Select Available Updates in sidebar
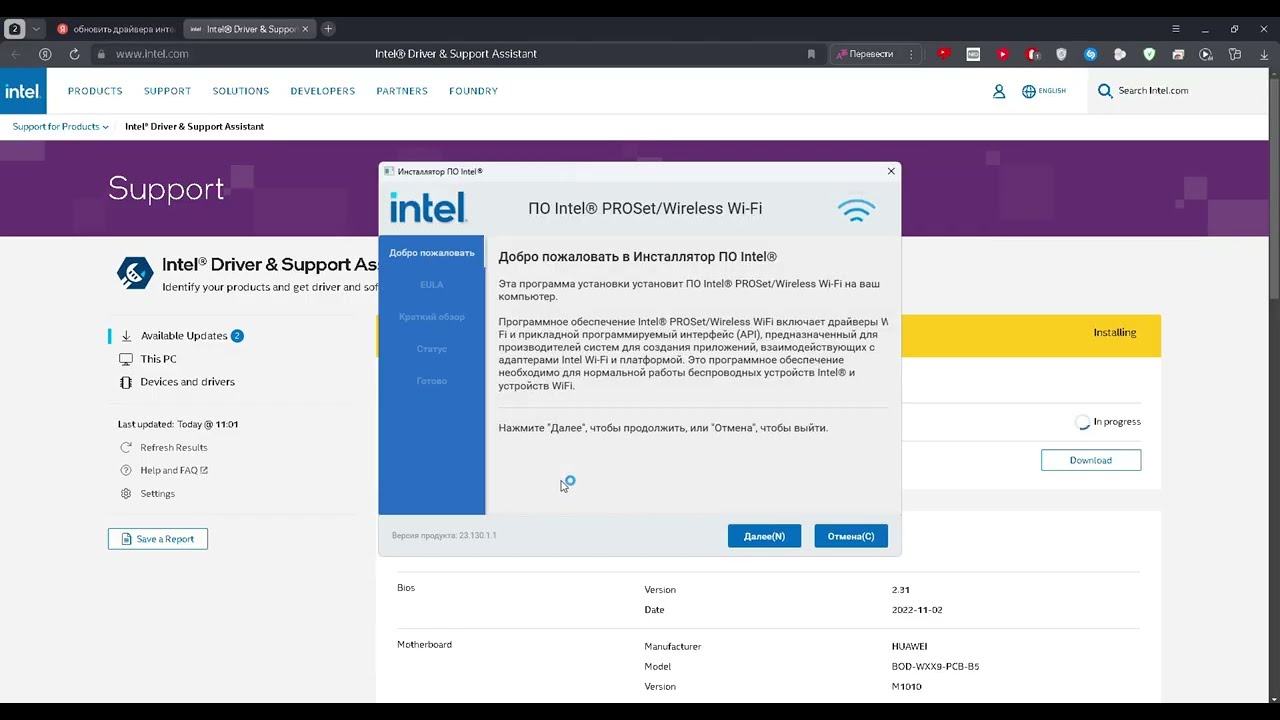This screenshot has width=1280, height=720. [x=184, y=336]
